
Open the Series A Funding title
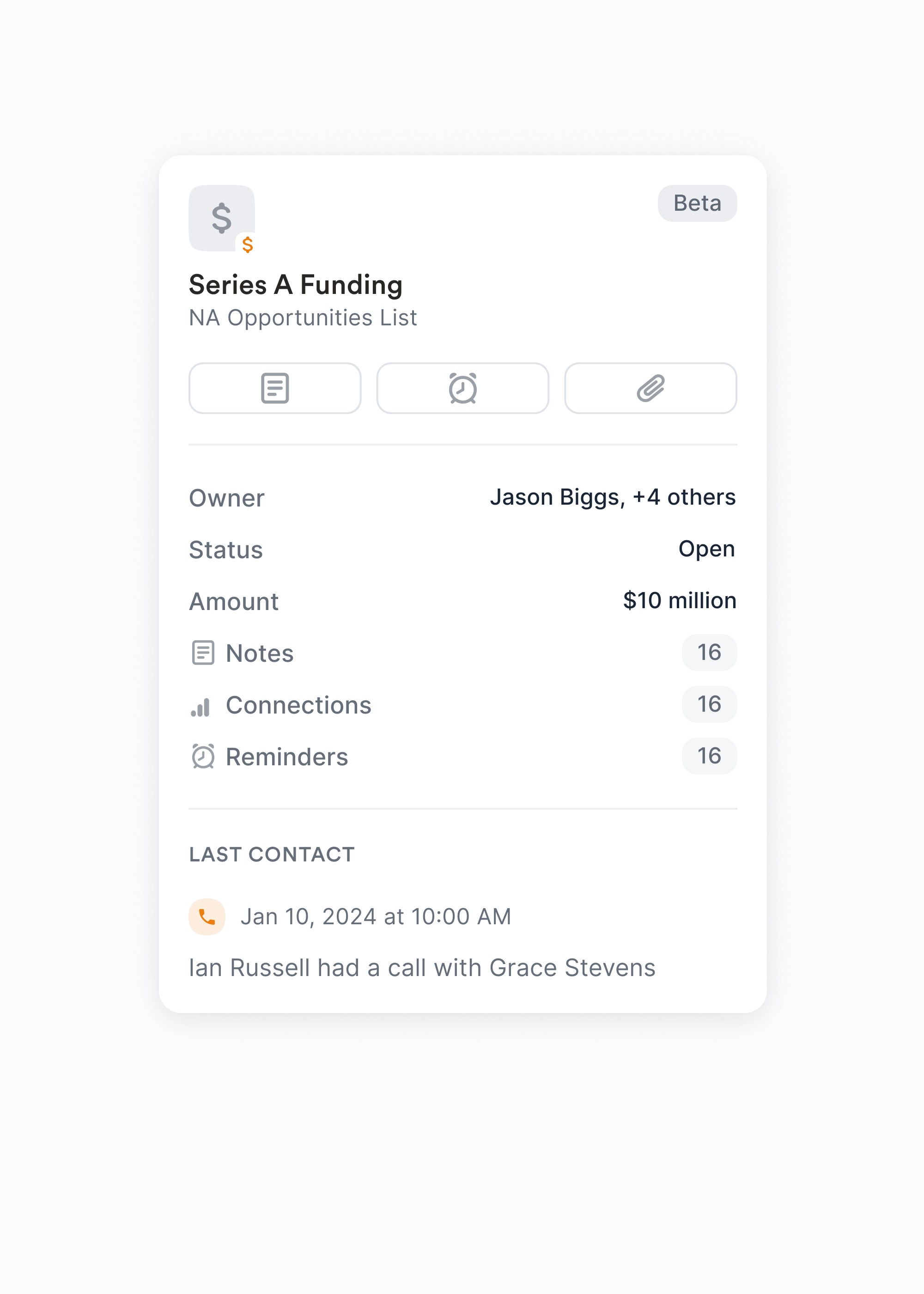coord(296,285)
